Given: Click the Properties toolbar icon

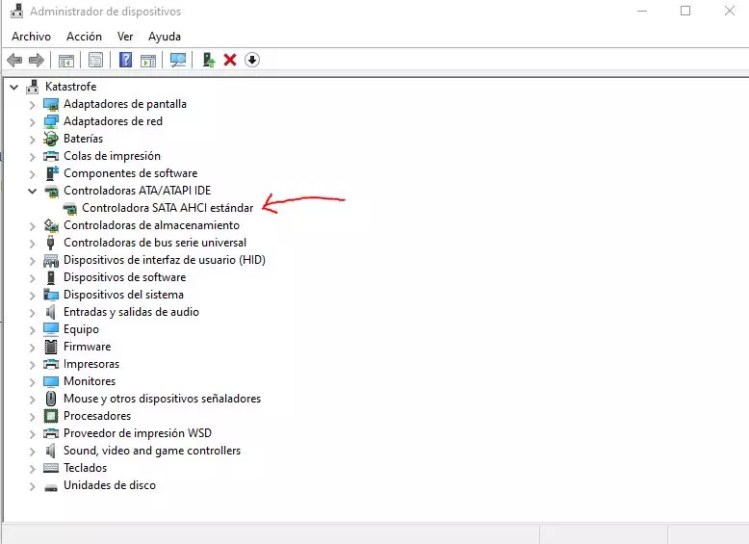Looking at the screenshot, I should [96, 60].
